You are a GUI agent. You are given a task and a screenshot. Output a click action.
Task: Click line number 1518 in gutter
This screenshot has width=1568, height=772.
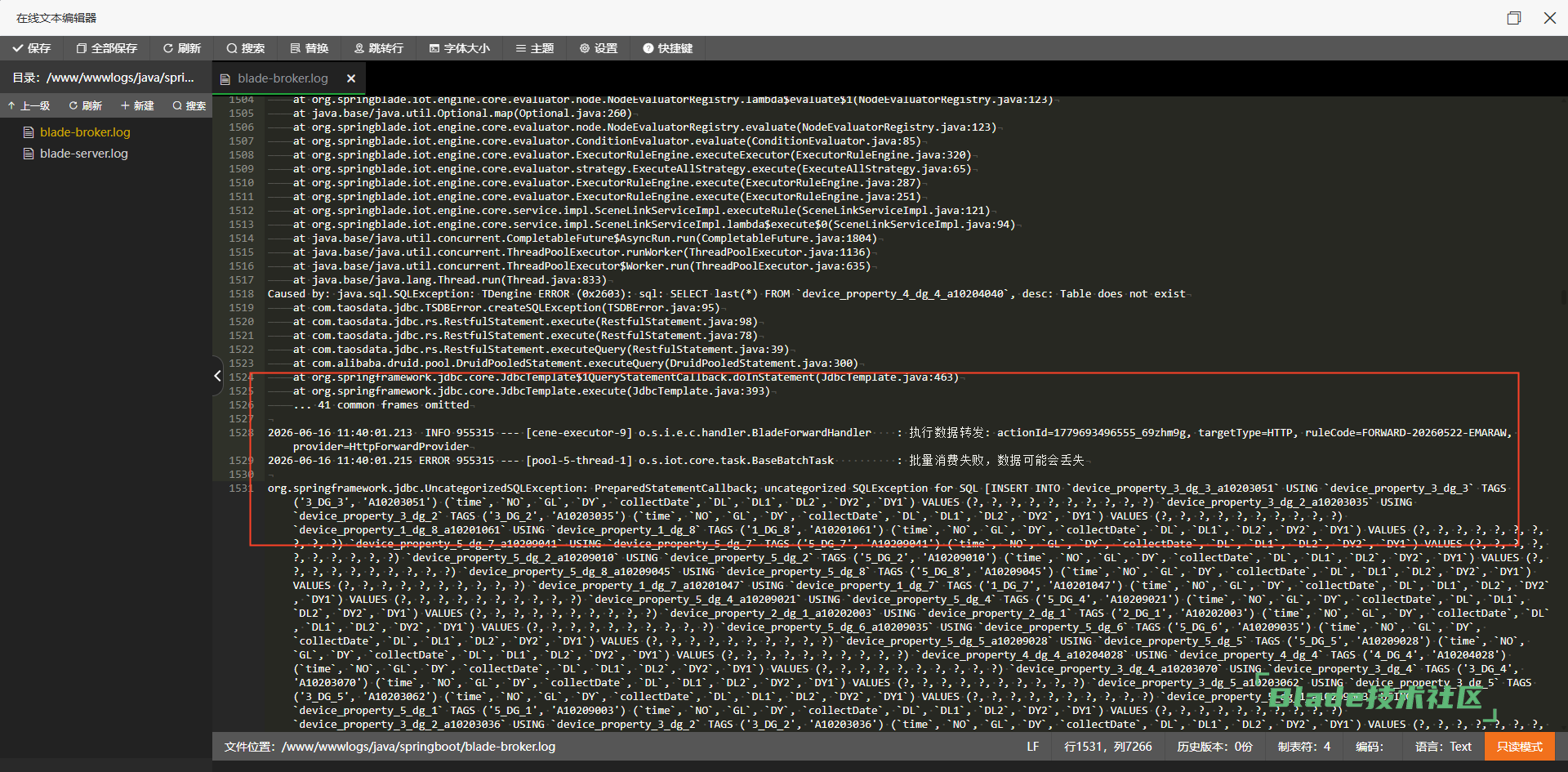(241, 294)
